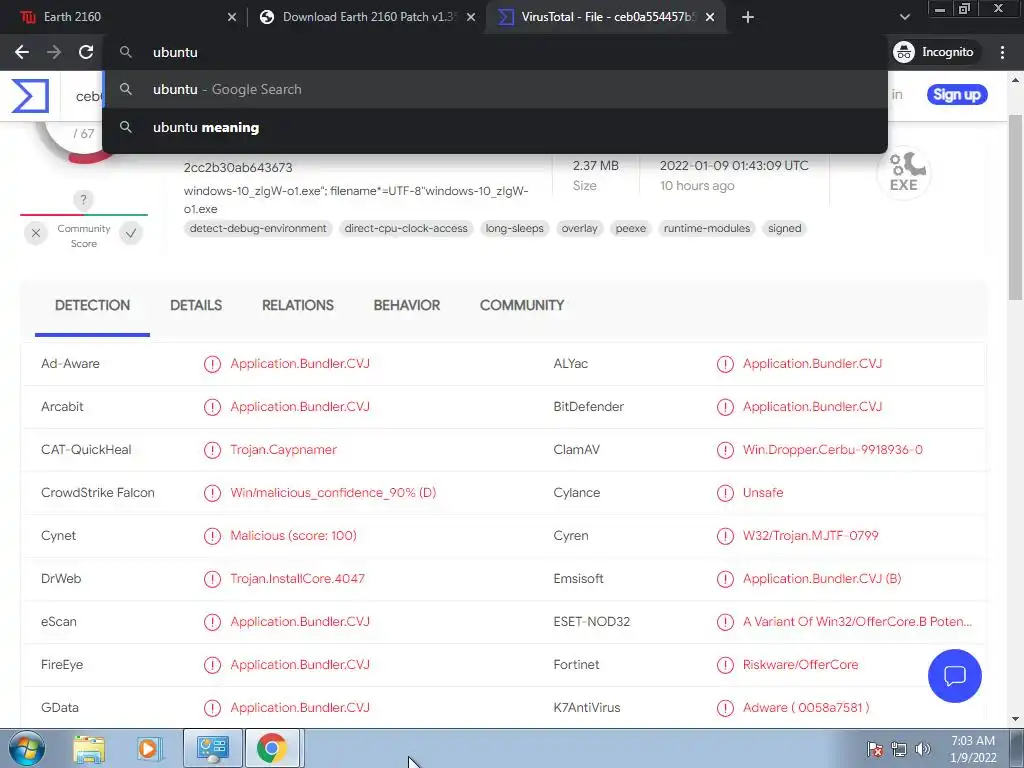Close the Download Earth 2160 Patch tab
1024x768 pixels.
pos(471,18)
